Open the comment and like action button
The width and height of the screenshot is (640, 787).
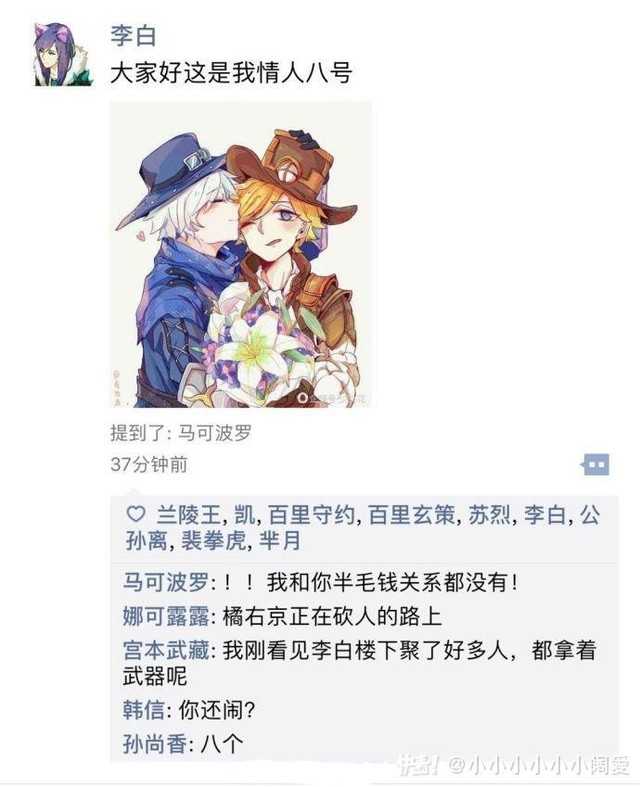pos(595,465)
